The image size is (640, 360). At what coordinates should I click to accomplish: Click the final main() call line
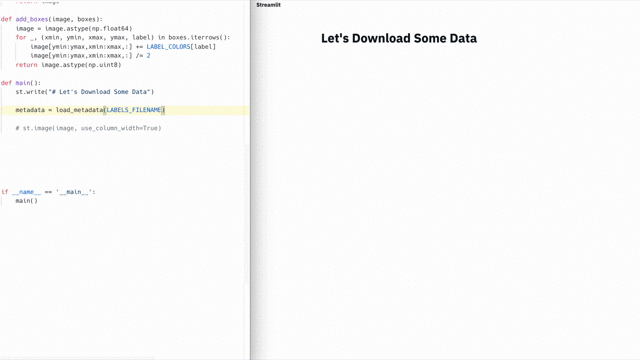pos(27,201)
